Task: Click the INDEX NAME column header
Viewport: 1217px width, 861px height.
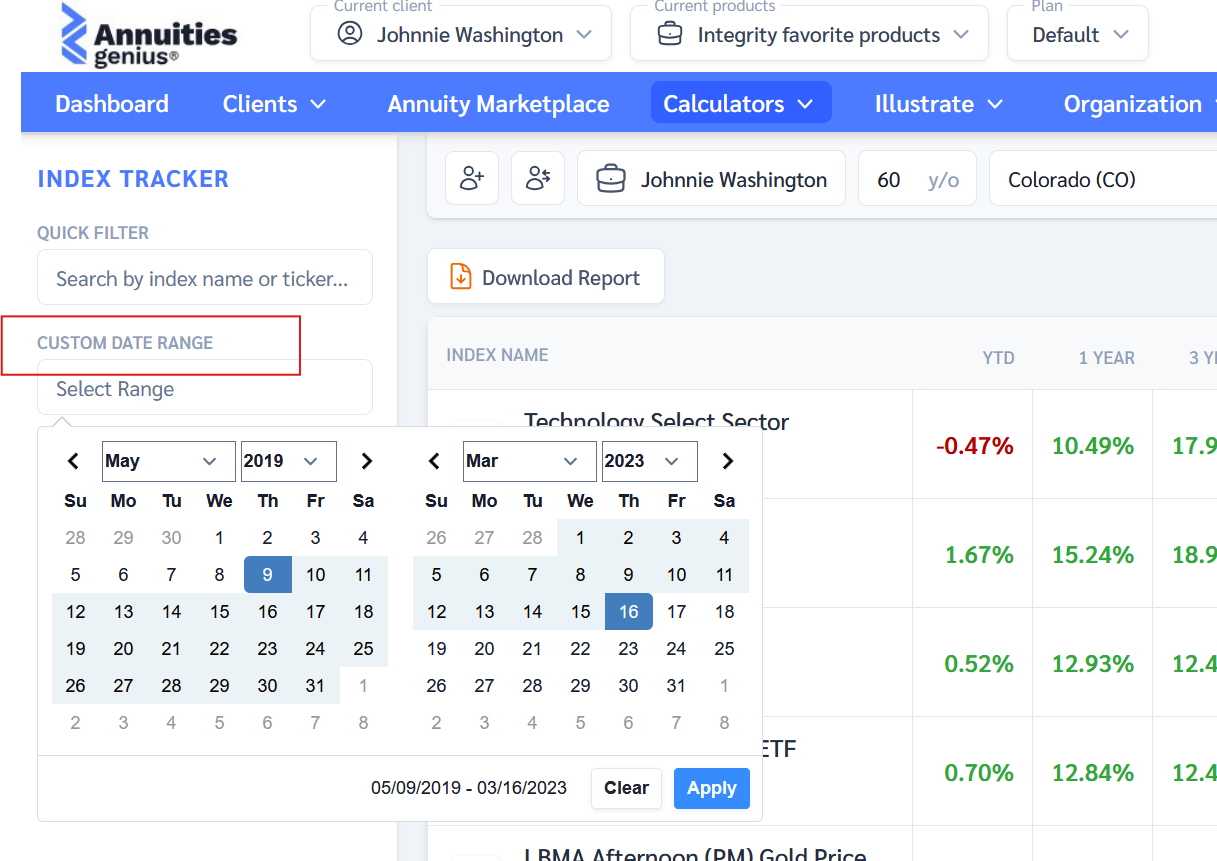Action: click(497, 355)
